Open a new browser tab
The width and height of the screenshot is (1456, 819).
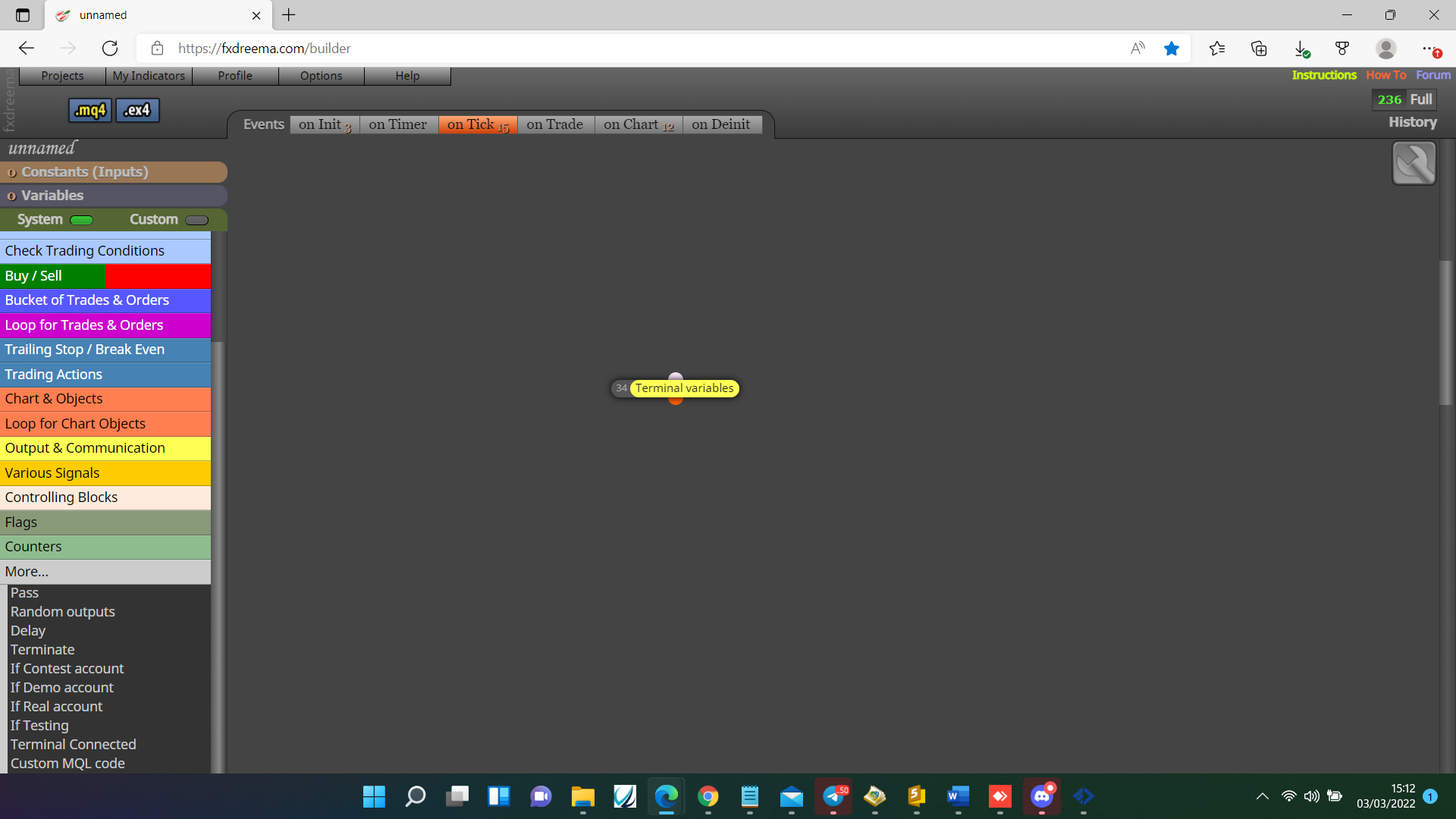[289, 15]
